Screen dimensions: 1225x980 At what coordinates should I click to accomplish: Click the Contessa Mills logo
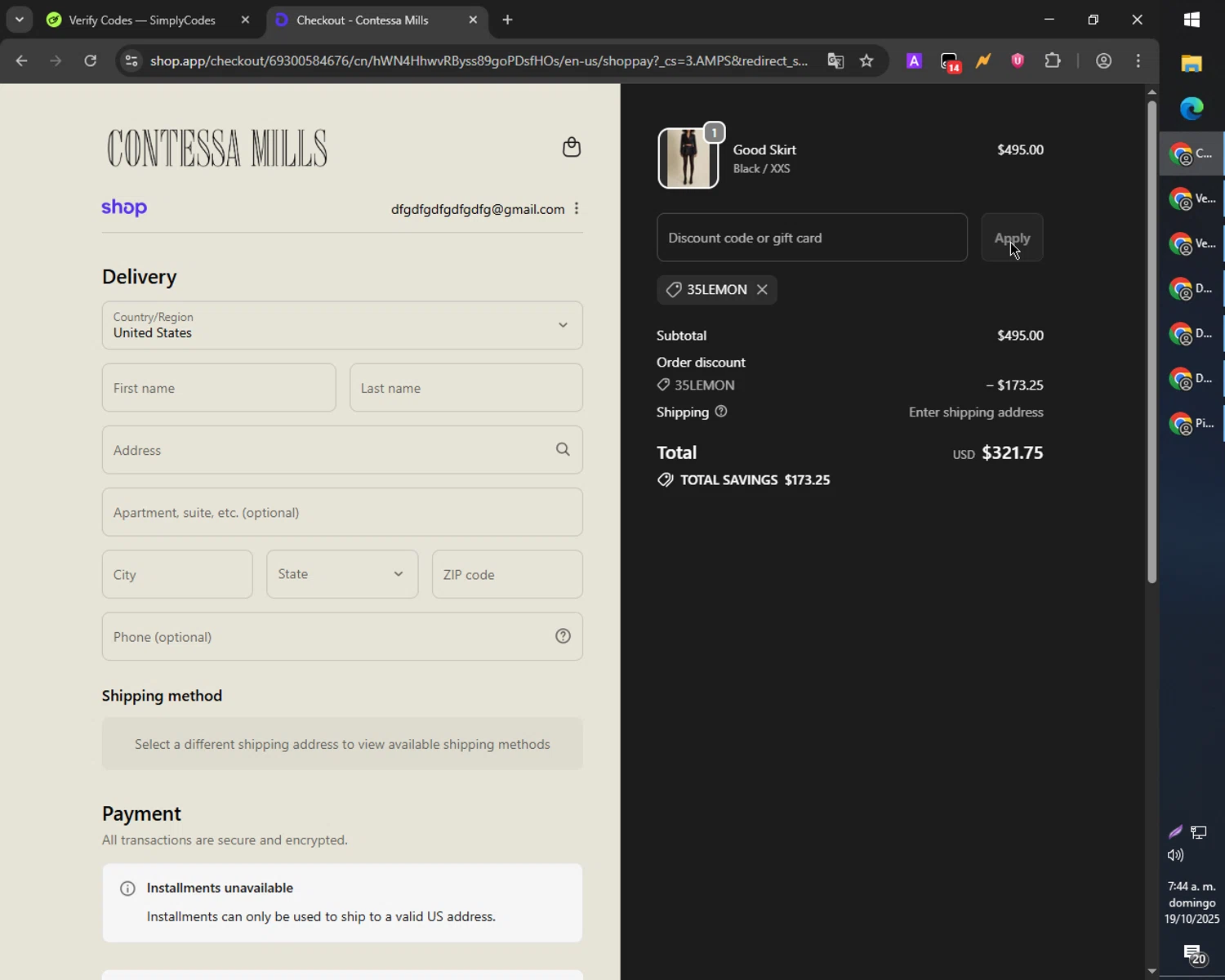pyautogui.click(x=217, y=148)
